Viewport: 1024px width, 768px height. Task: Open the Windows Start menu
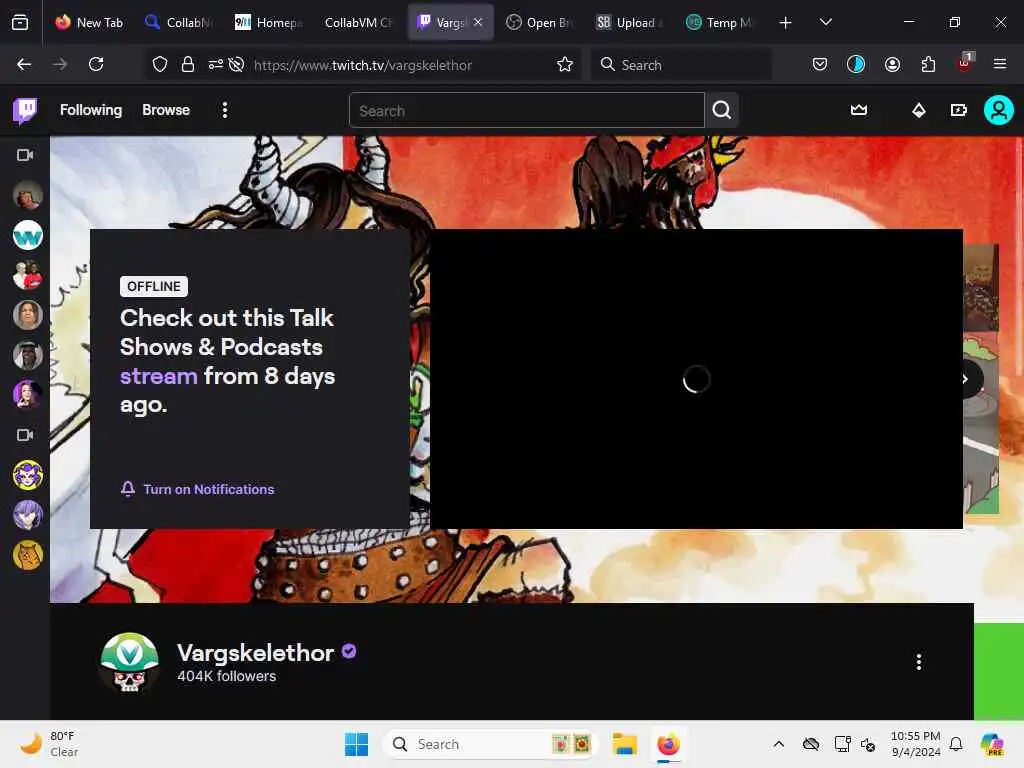(356, 744)
